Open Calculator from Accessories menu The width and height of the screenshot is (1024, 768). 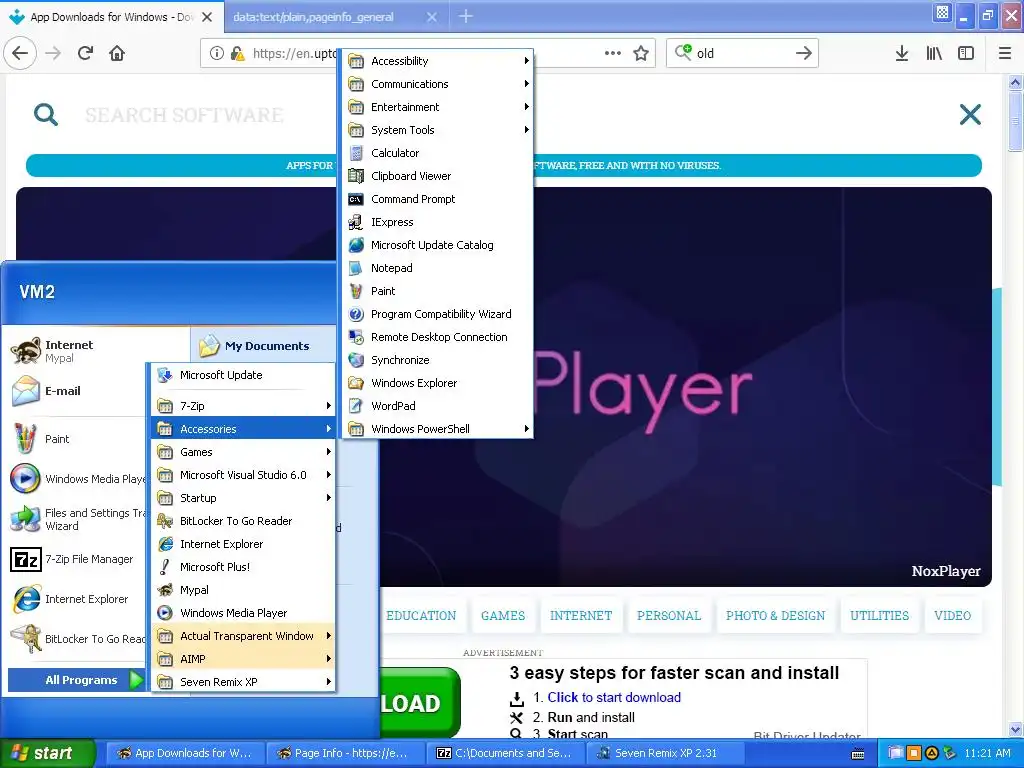coord(438,153)
